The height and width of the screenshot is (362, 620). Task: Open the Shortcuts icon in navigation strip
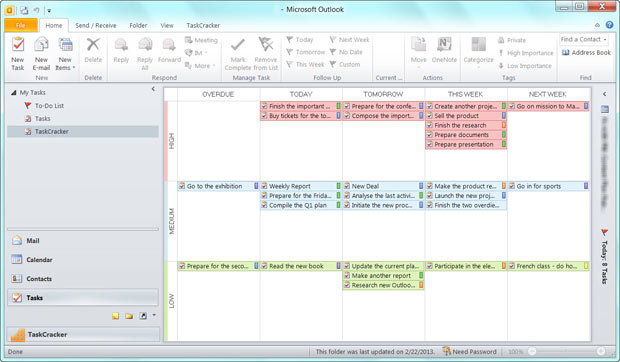coord(143,316)
